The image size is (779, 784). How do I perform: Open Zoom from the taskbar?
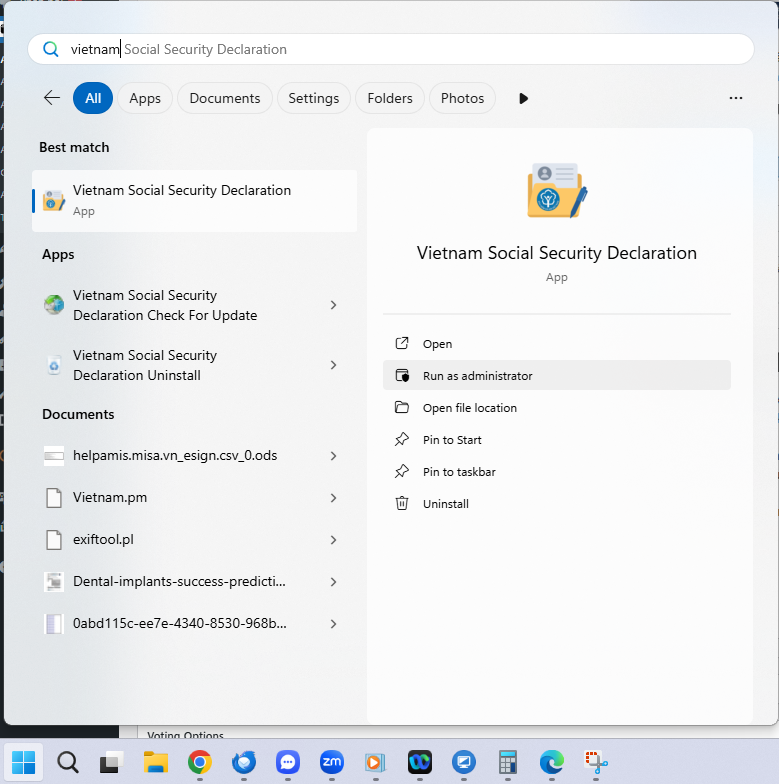click(332, 762)
